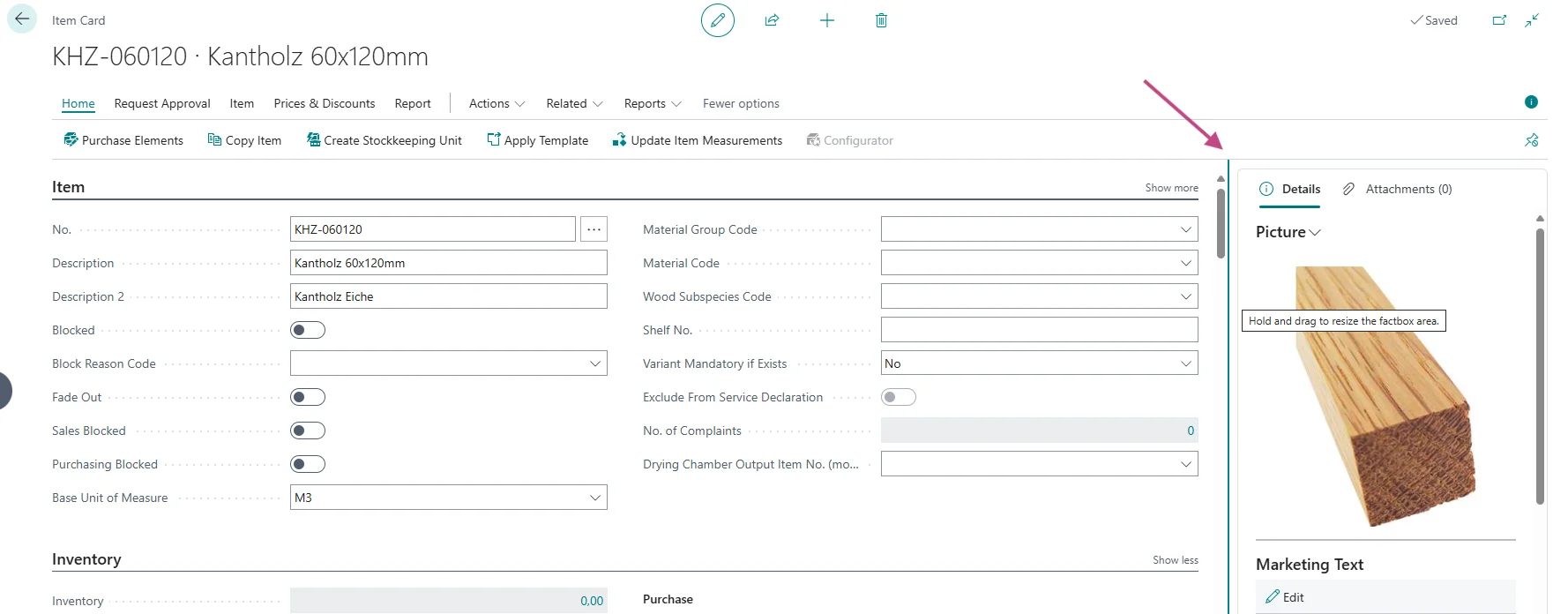Click the pencil edit icon at top
Viewport: 1568px width, 614px height.
click(717, 20)
